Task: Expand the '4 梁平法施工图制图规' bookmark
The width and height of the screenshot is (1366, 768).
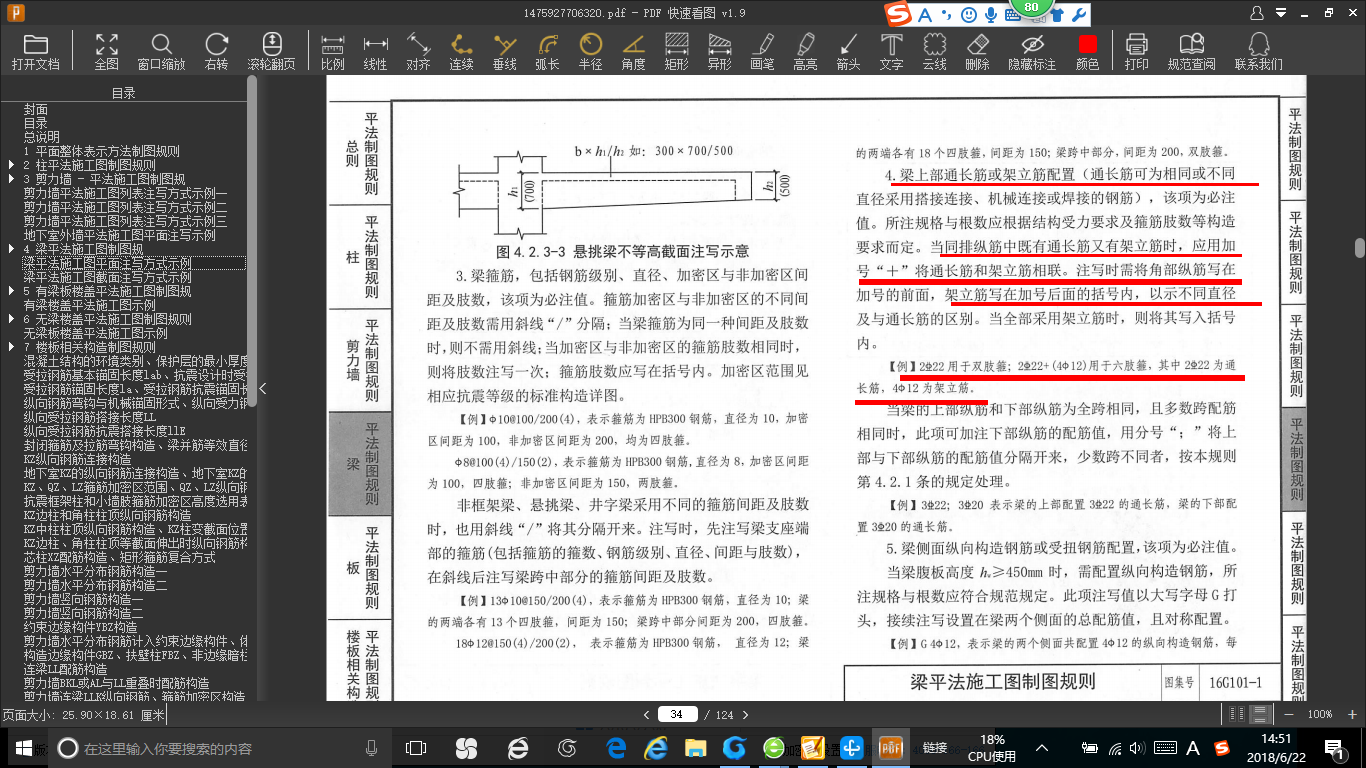Action: point(11,249)
